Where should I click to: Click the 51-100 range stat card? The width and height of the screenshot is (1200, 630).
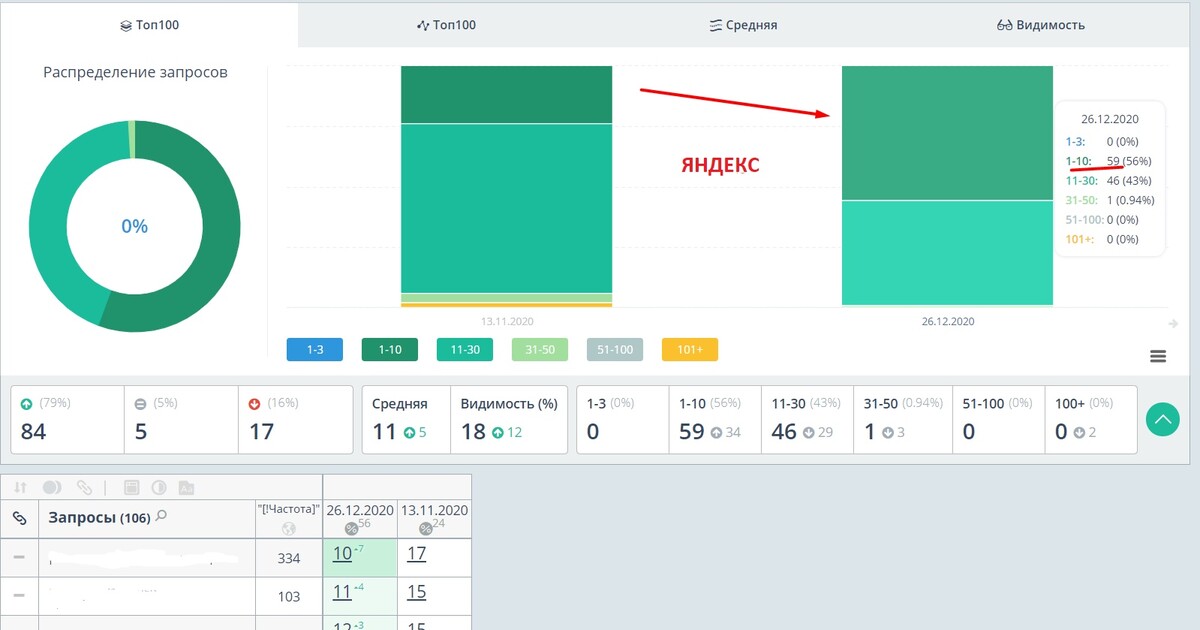pos(998,420)
